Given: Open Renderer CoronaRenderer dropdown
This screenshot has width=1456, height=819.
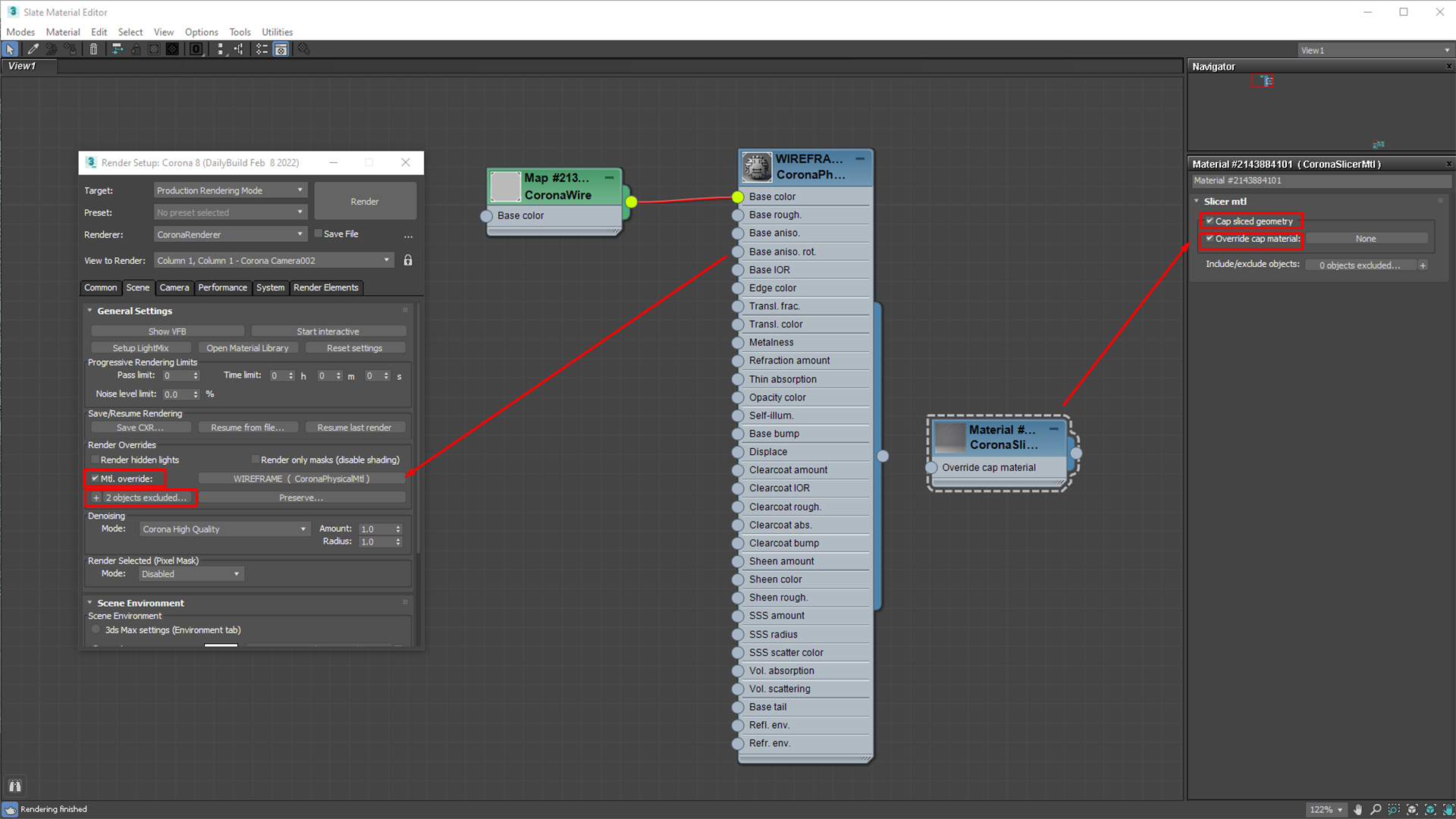Looking at the screenshot, I should (231, 234).
